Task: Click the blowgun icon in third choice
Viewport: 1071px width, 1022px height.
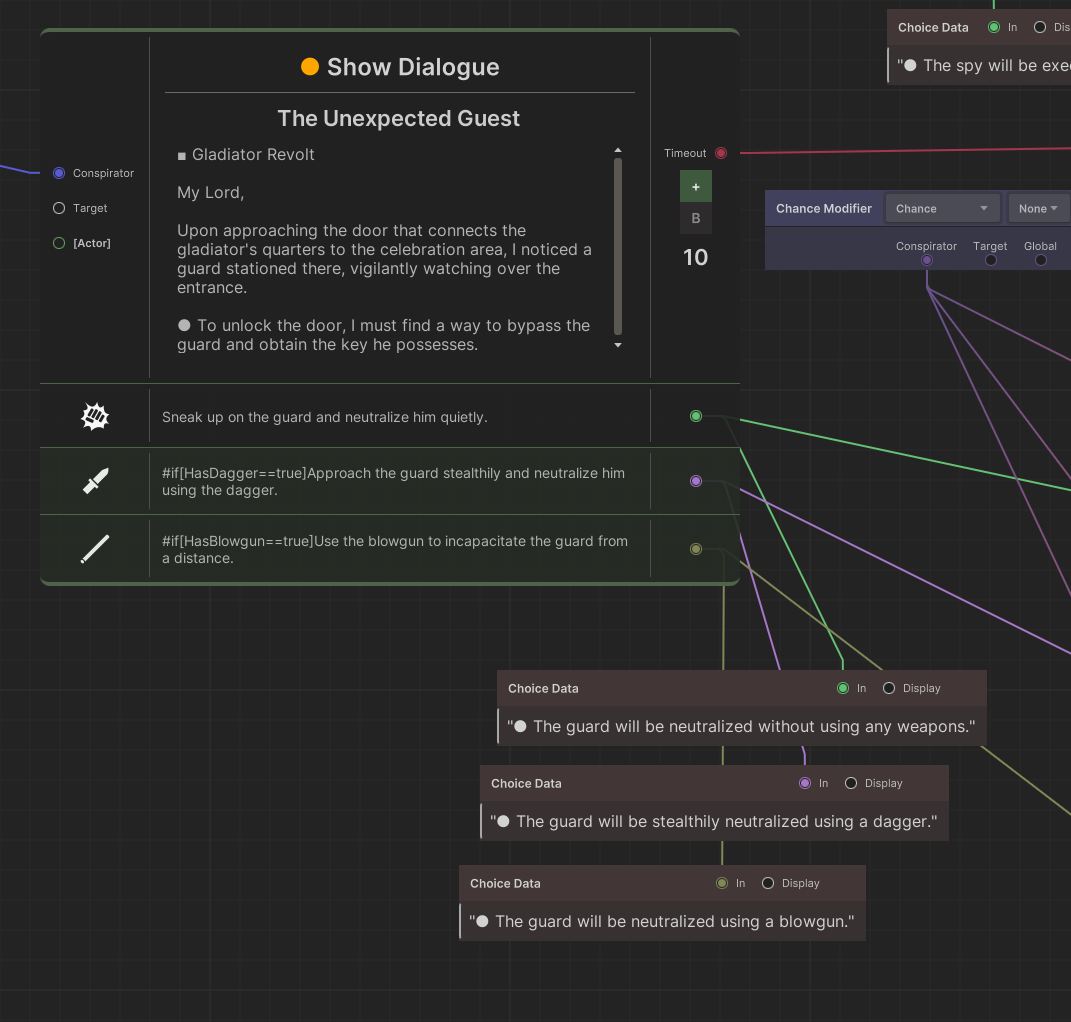Action: pyautogui.click(x=95, y=549)
